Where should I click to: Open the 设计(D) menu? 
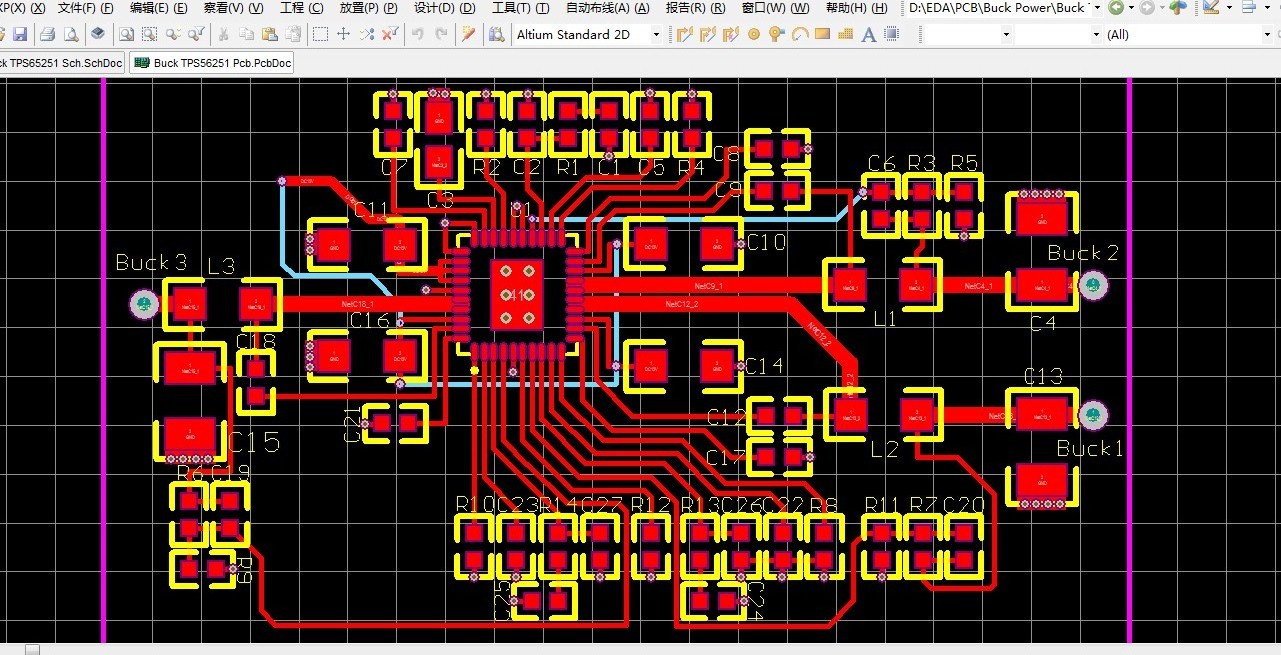[x=444, y=8]
